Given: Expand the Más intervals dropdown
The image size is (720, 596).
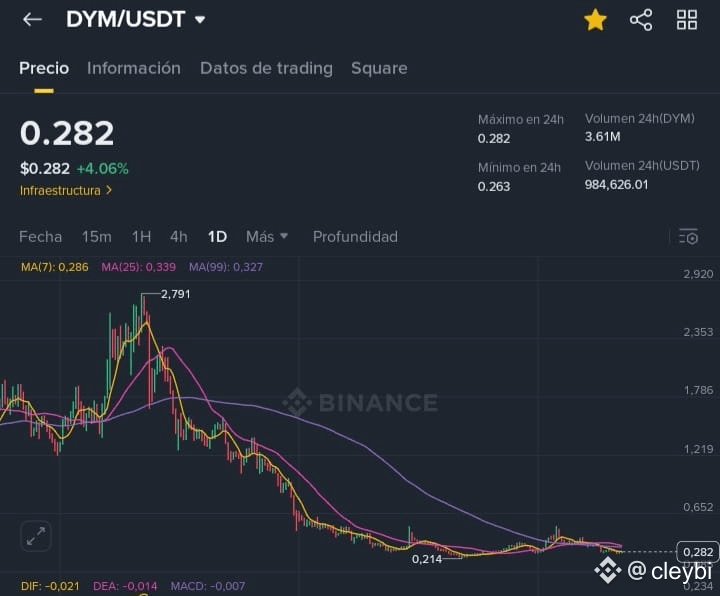Looking at the screenshot, I should (267, 237).
